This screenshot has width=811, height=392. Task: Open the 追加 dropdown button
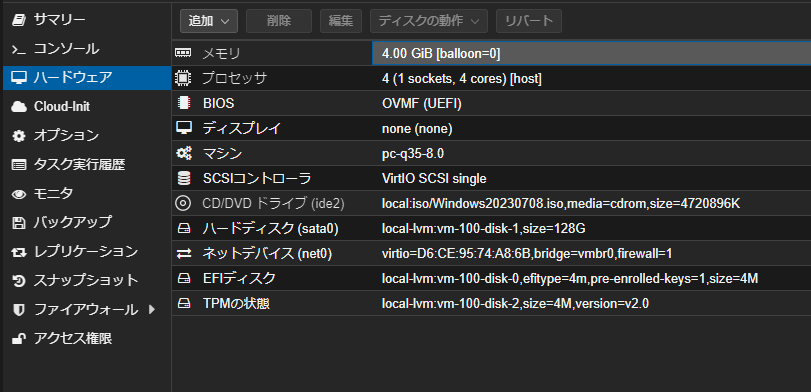pos(209,21)
